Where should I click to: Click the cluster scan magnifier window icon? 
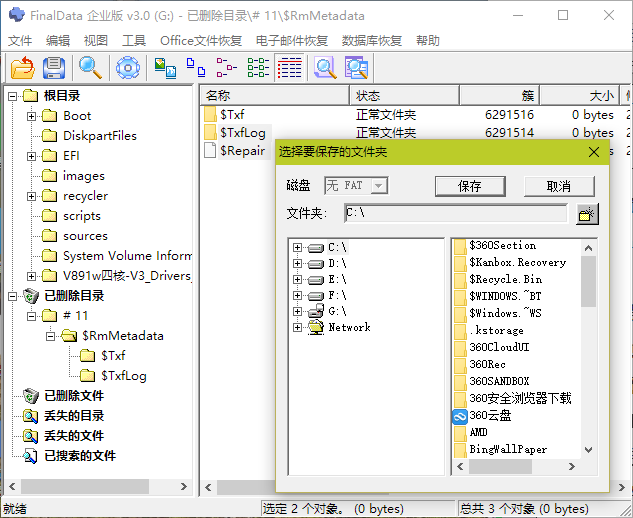[x=356, y=67]
